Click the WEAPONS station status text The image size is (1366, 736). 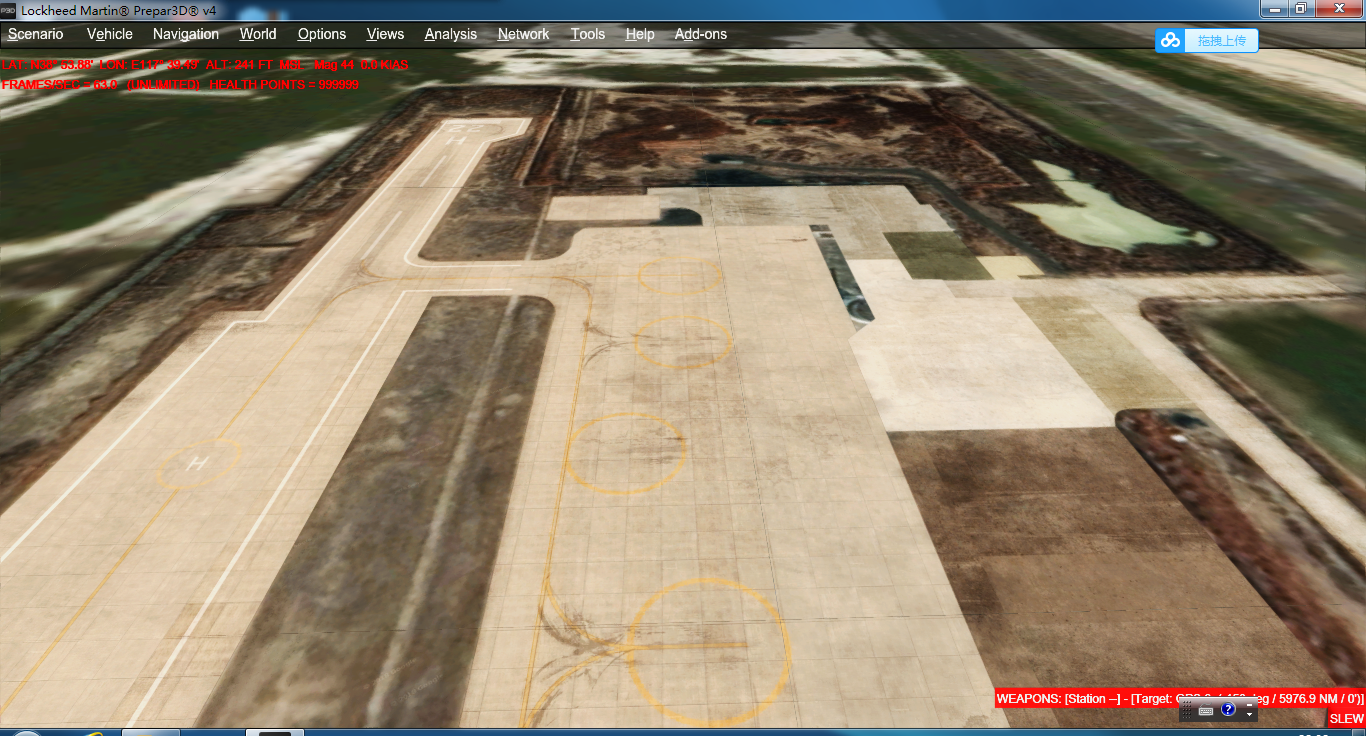1180,699
